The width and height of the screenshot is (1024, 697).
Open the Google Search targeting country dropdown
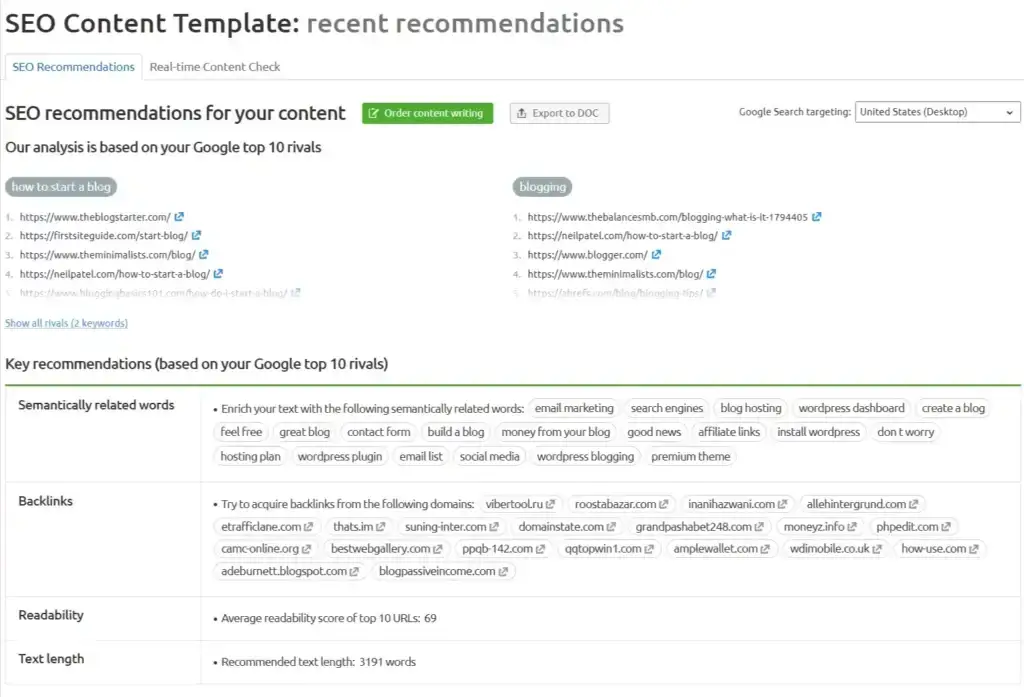[x=935, y=111]
